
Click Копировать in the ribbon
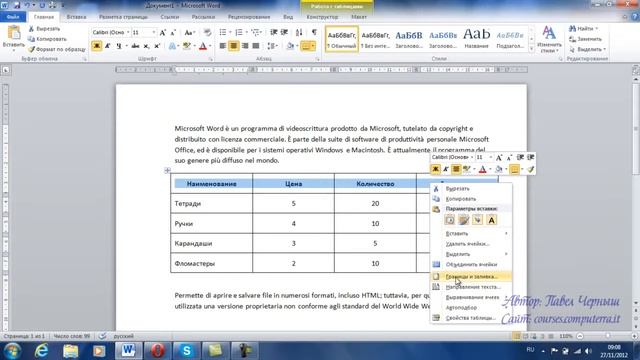[47, 39]
